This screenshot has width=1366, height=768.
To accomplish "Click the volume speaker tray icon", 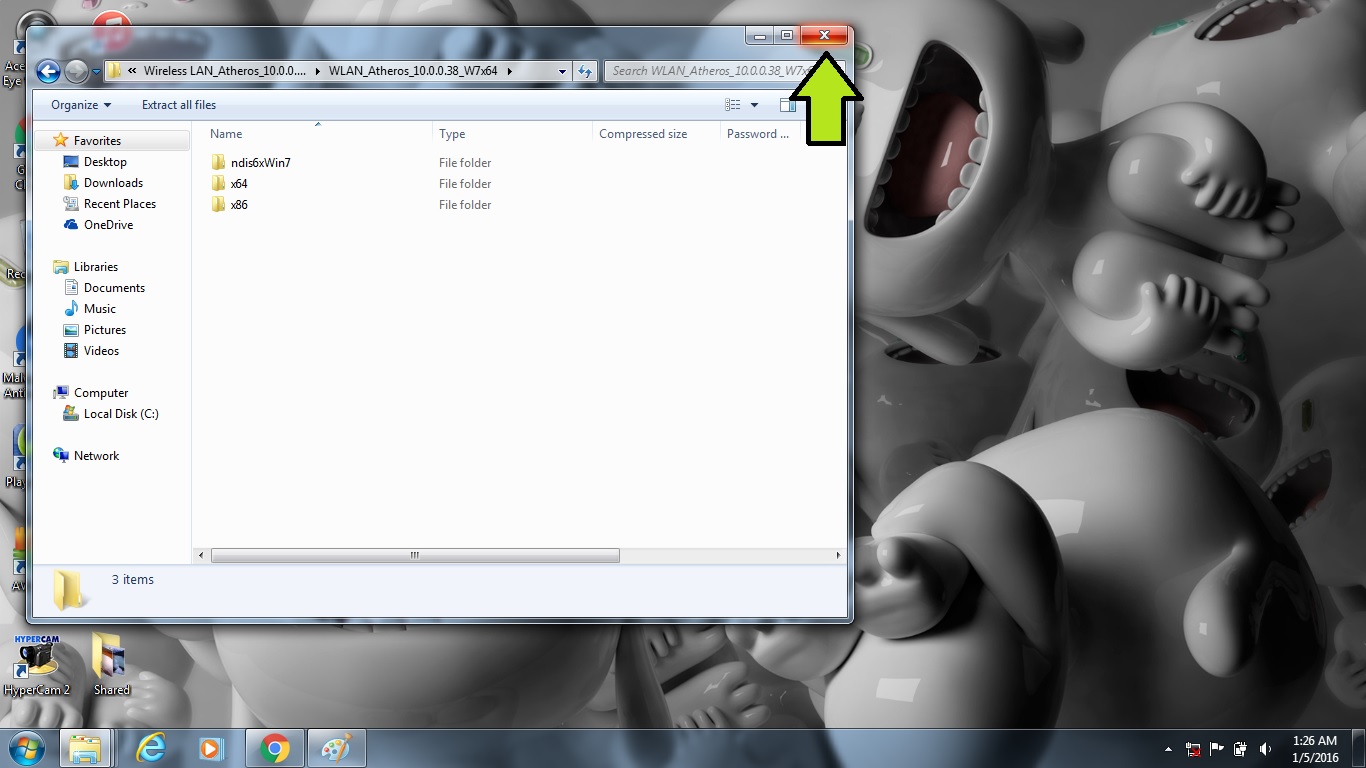I will [1265, 749].
